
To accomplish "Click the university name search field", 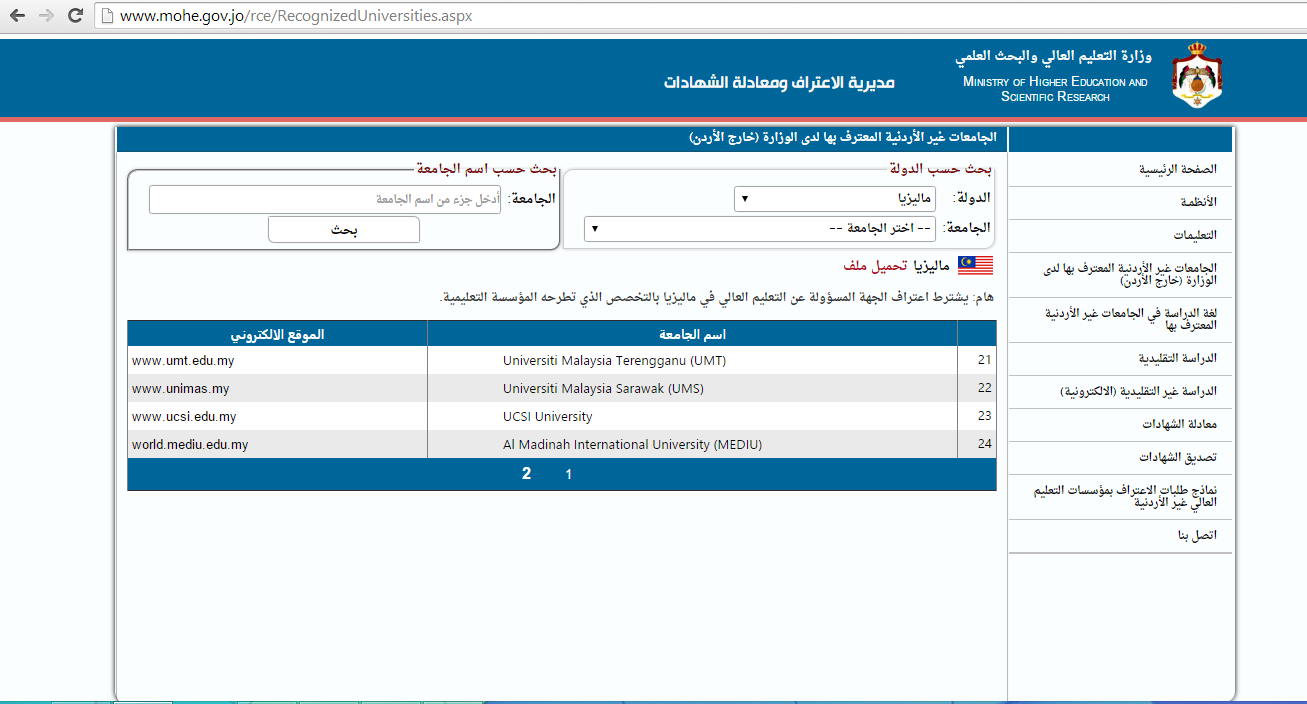I will [325, 200].
